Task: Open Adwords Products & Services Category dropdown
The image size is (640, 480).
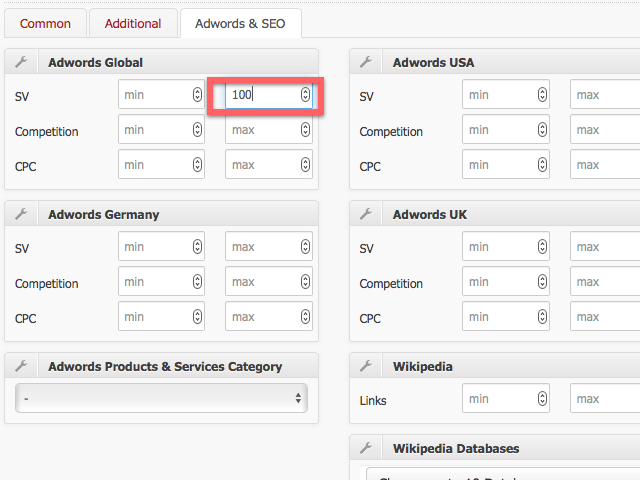Action: point(161,398)
